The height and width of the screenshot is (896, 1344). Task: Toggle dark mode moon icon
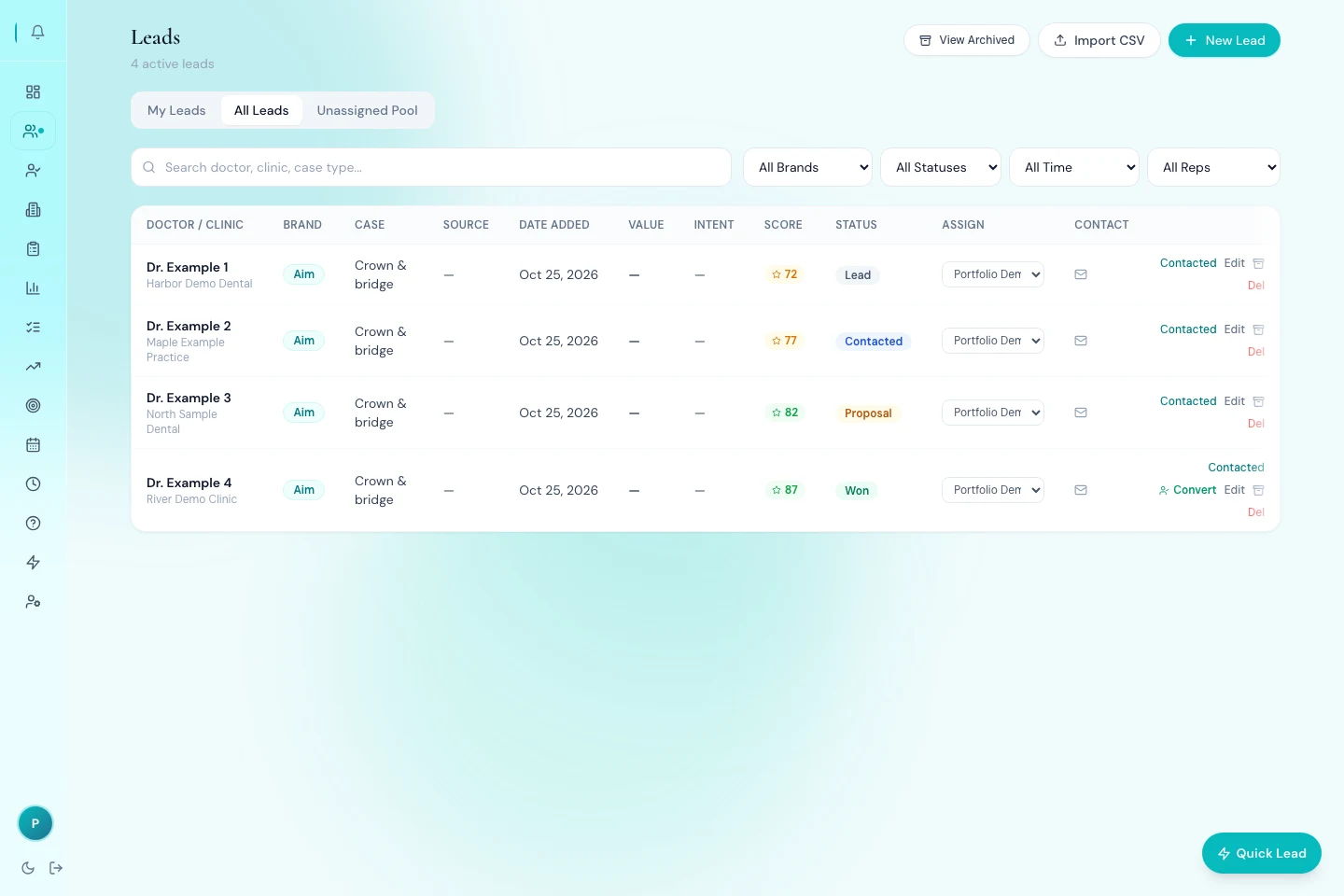(x=28, y=868)
